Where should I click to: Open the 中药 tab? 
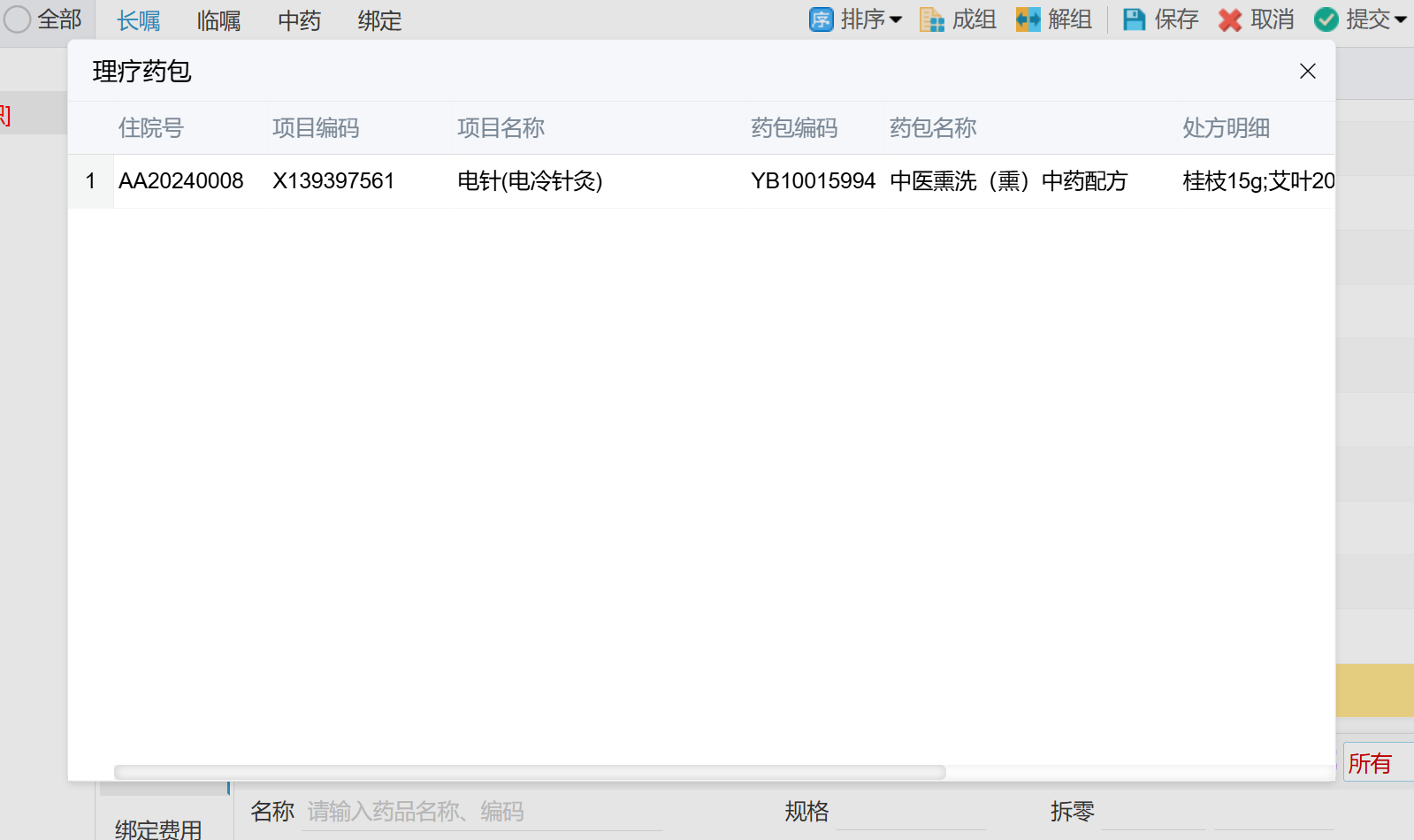299,20
